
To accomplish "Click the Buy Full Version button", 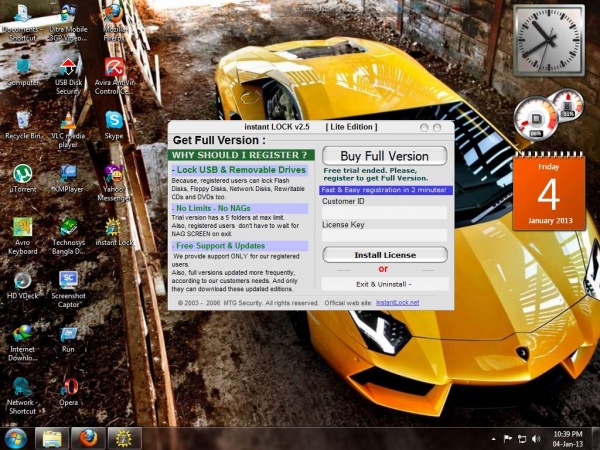I will [384, 156].
